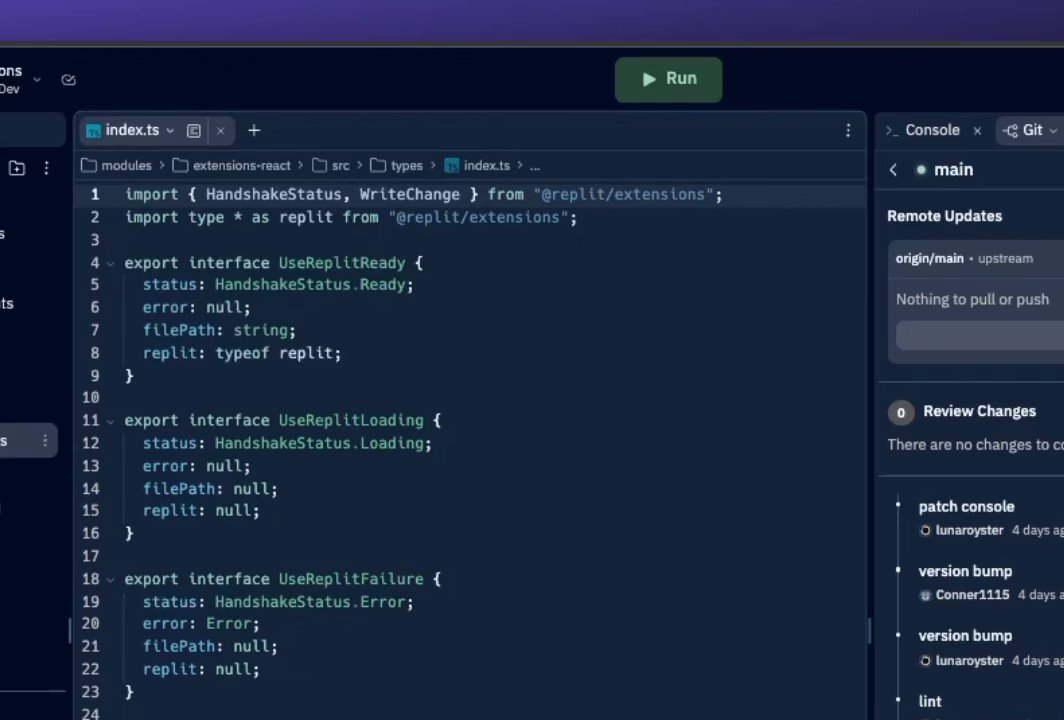Go back using Git panel arrow
The height and width of the screenshot is (720, 1064).
pos(894,170)
